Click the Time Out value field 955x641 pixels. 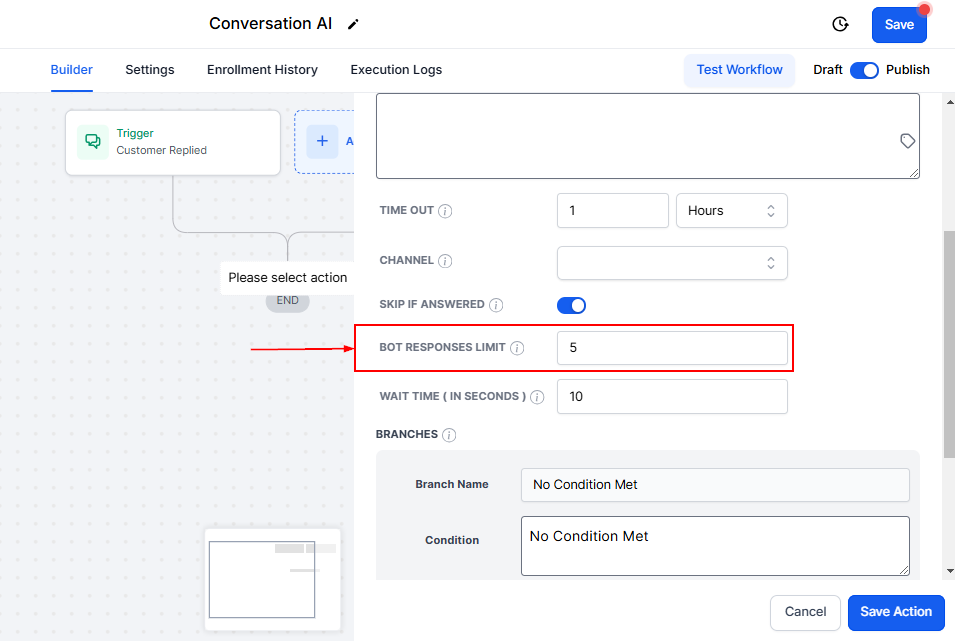(x=613, y=211)
